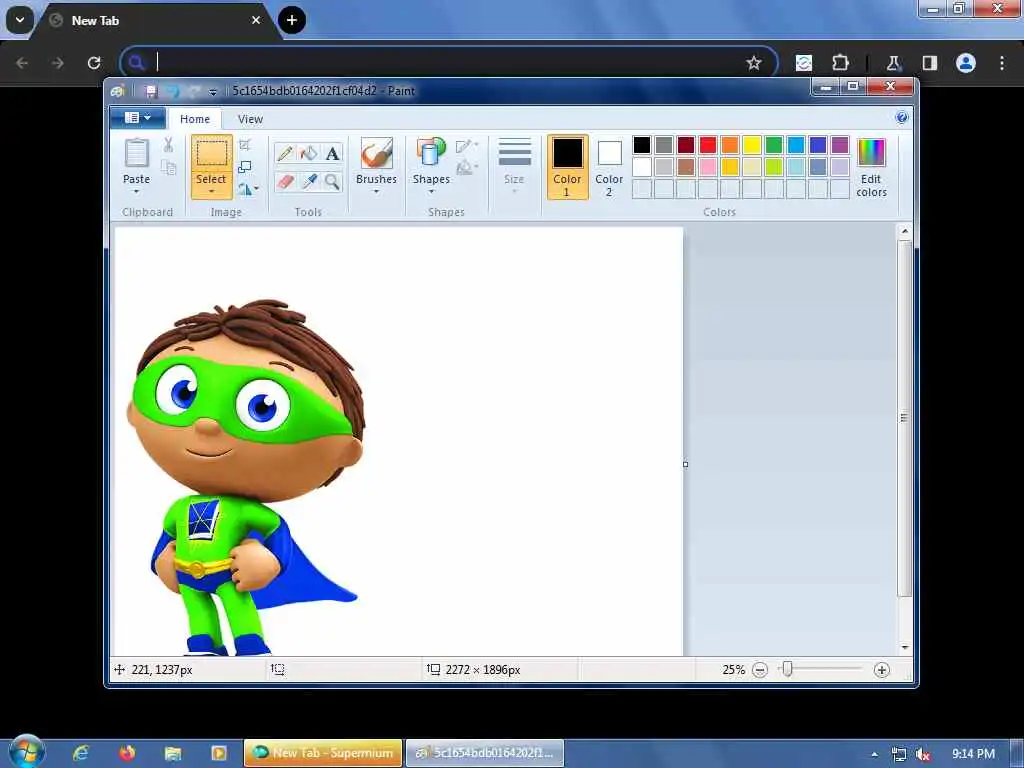Screen dimensions: 1024x768
Task: Click the Brushes tool icon
Action: tap(376, 153)
